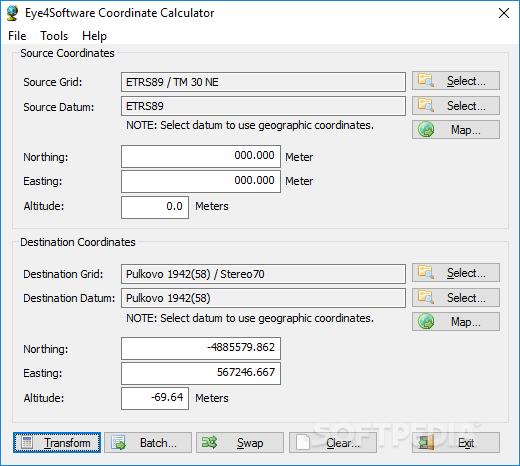Open the Help menu
520x466 pixels.
94,36
